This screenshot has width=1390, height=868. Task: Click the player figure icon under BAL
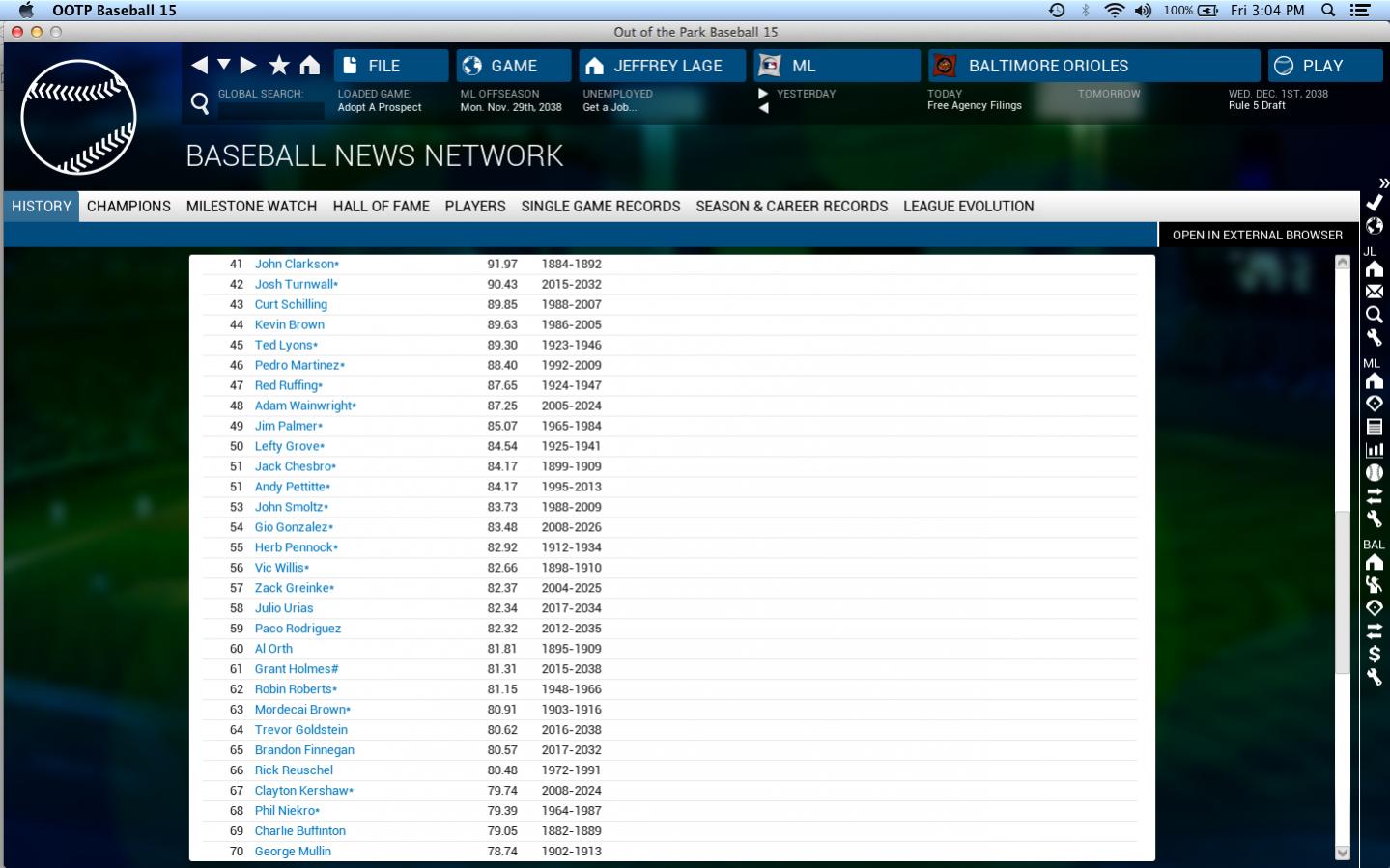coord(1375,585)
